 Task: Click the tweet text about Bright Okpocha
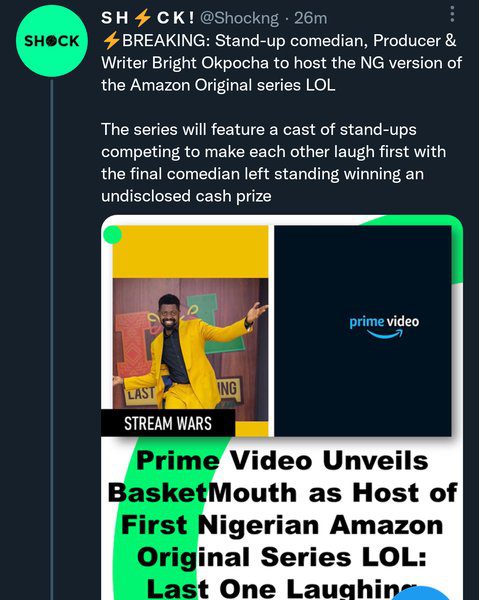coord(282,63)
